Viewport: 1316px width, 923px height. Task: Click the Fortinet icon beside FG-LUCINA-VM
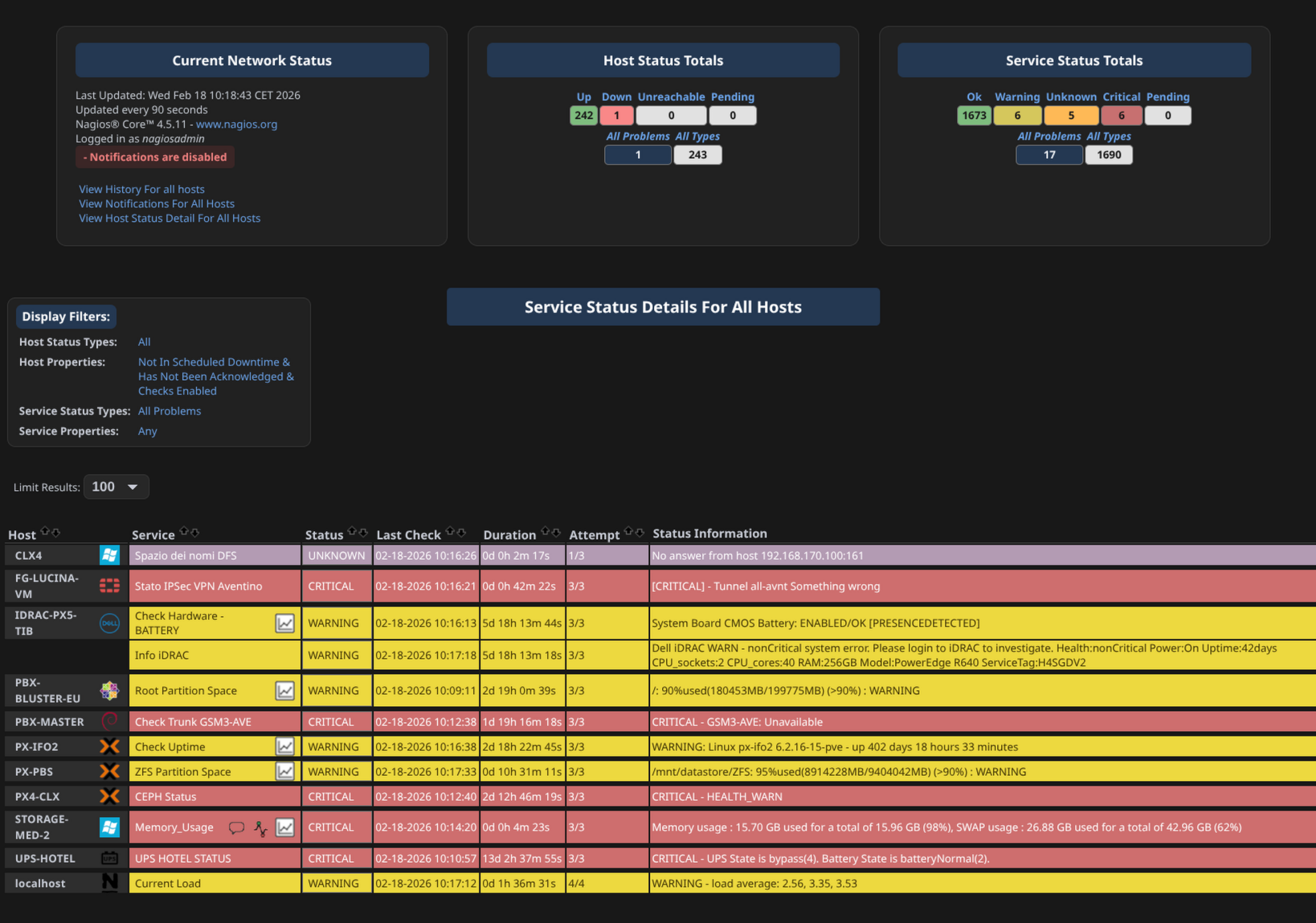click(109, 586)
